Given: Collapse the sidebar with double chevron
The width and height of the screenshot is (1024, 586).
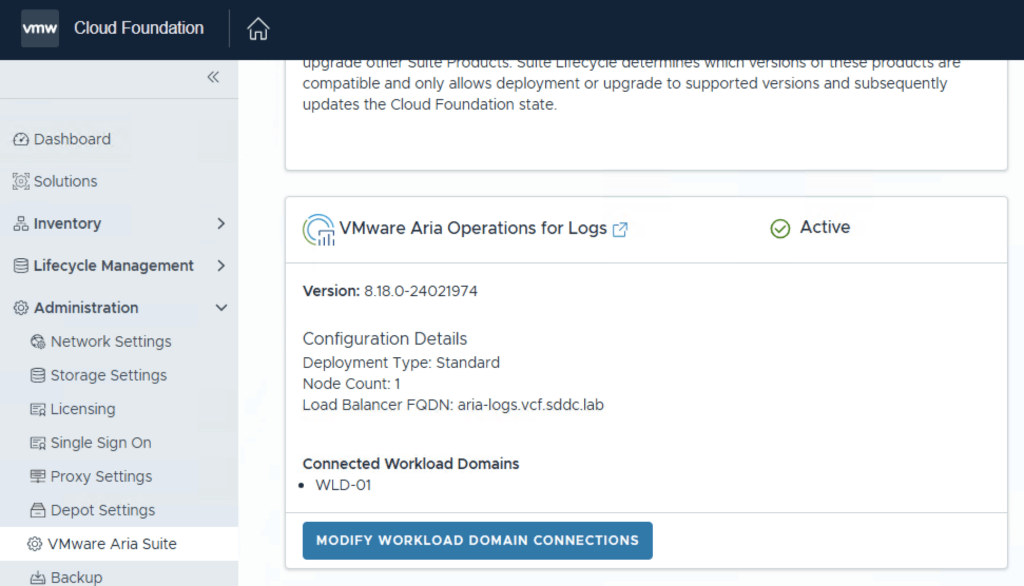Looking at the screenshot, I should point(213,77).
